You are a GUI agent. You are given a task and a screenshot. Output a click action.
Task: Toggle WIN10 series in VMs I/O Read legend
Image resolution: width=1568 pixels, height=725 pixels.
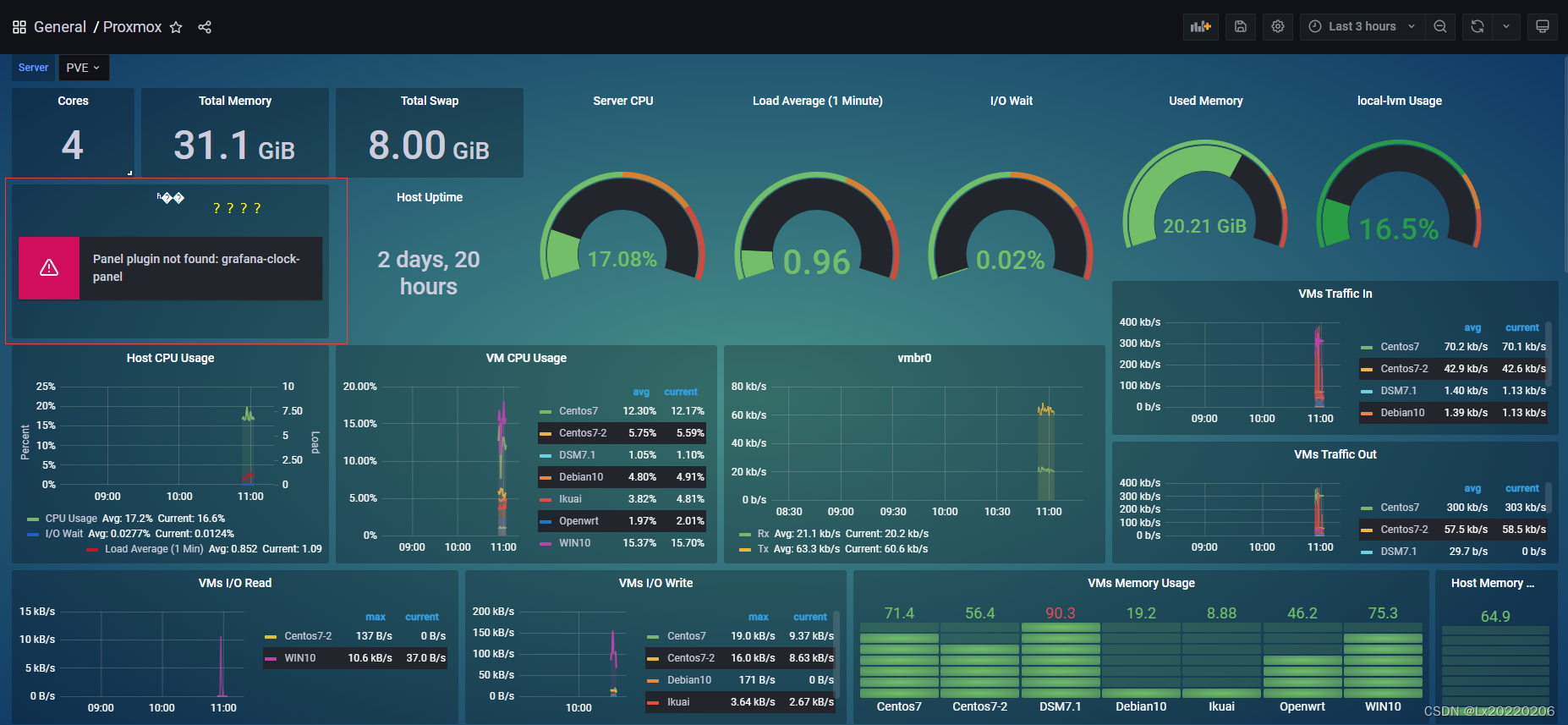coord(300,658)
